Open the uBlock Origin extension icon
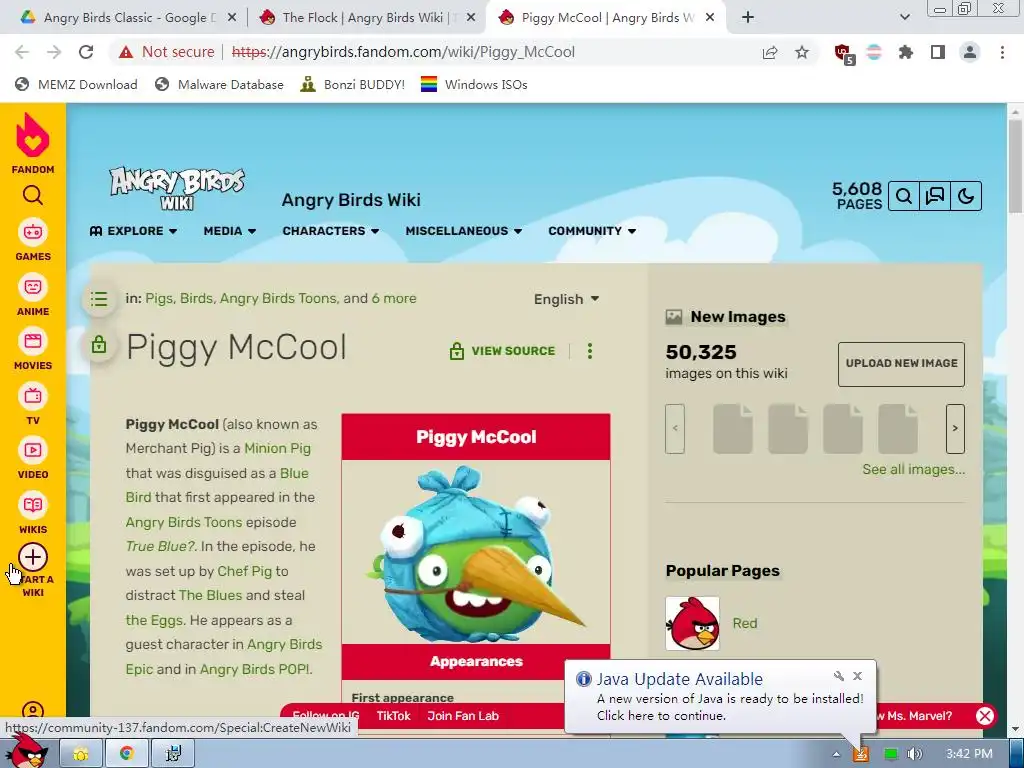Viewport: 1024px width, 768px height. 843,53
